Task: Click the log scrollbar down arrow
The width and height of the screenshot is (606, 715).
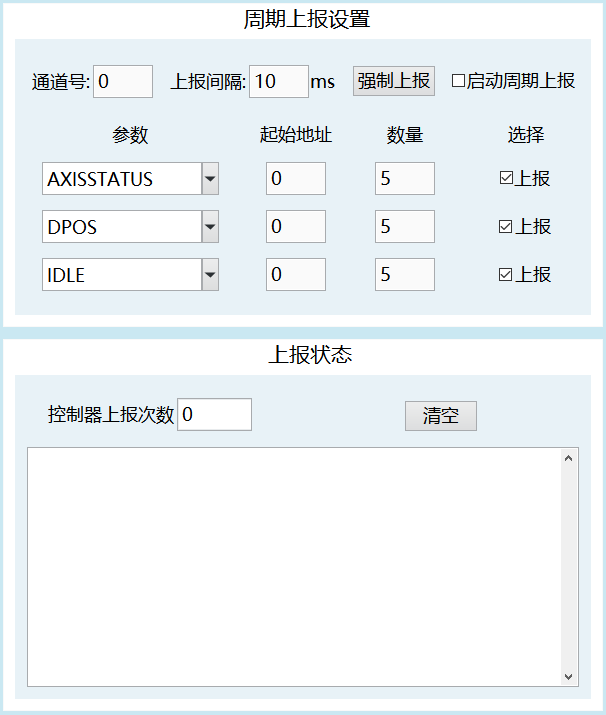Action: [x=568, y=677]
